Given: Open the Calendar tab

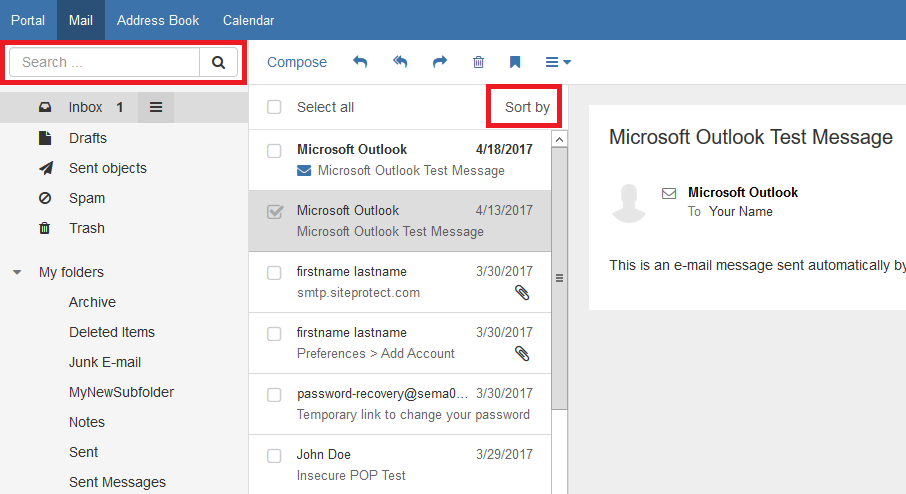Looking at the screenshot, I should (248, 20).
